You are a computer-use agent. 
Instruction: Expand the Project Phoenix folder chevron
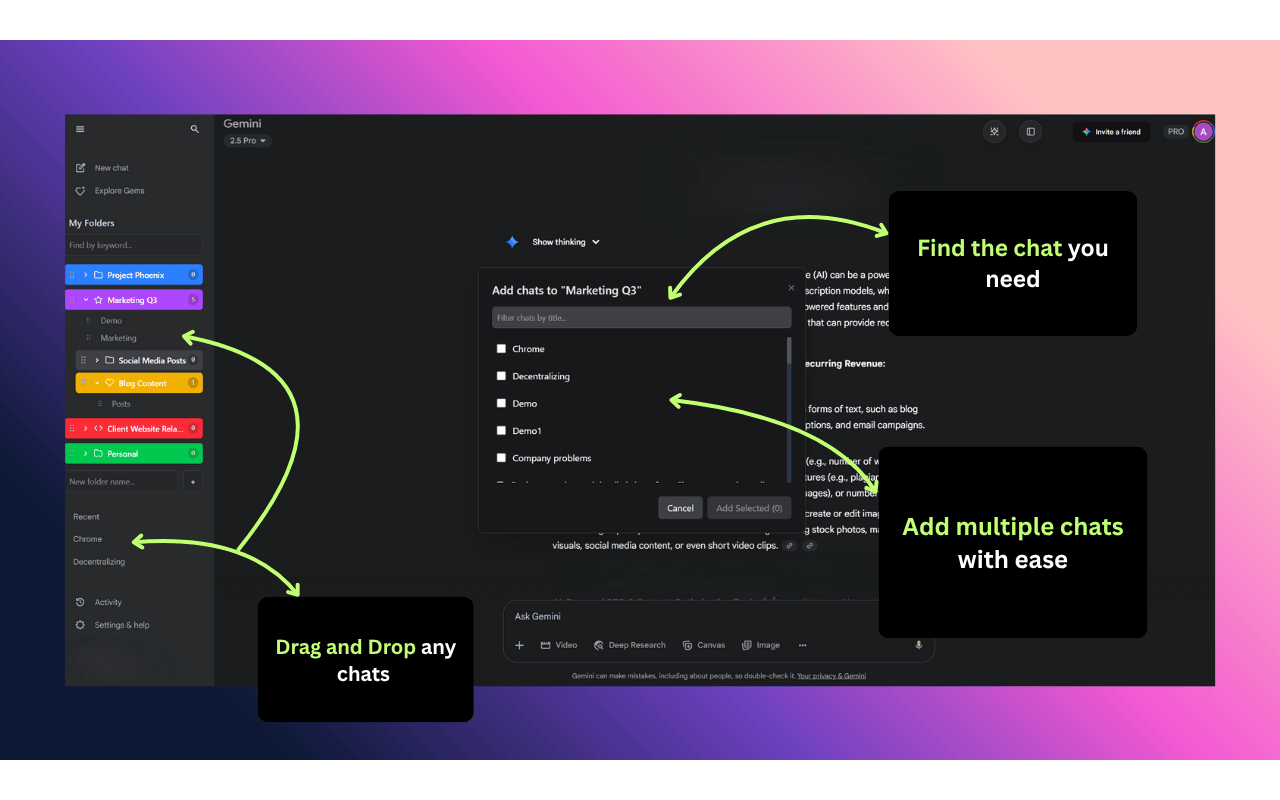click(x=86, y=275)
